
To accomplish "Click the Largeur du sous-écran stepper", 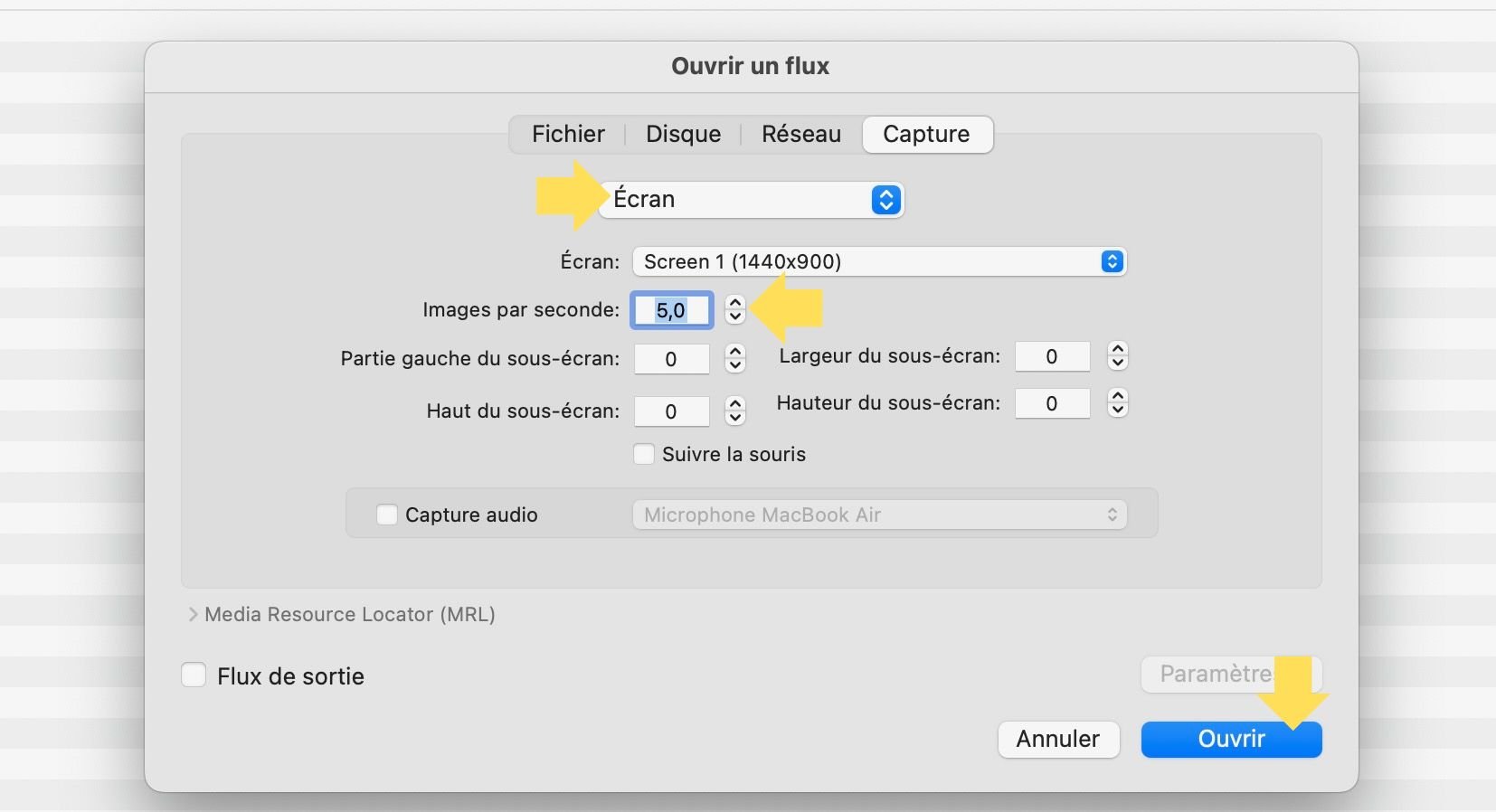I will click(x=1118, y=356).
